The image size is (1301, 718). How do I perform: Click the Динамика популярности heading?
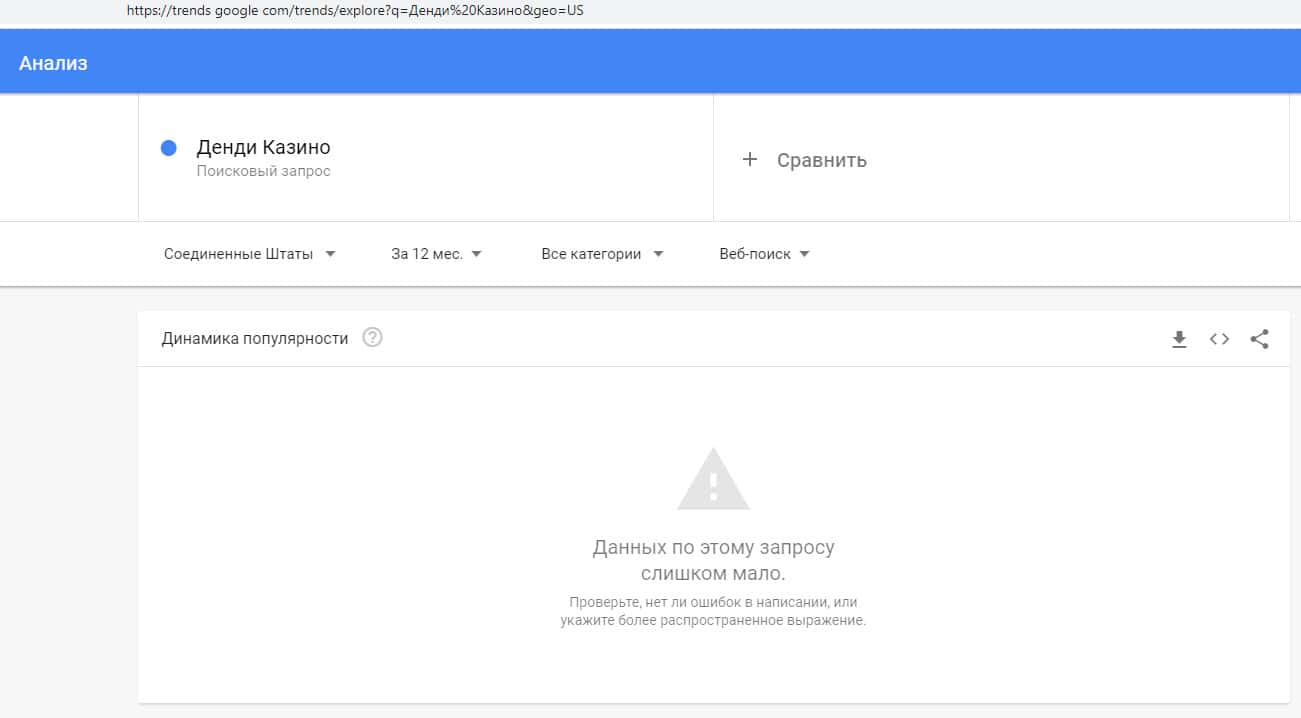pyautogui.click(x=255, y=339)
